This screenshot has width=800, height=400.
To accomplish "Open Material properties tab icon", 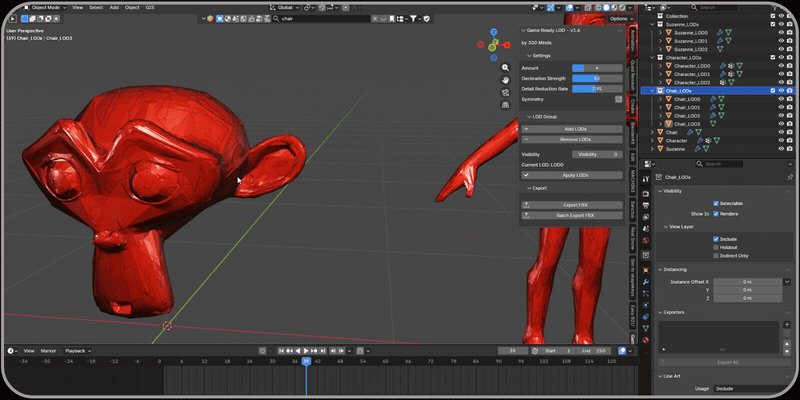I will pos(646,340).
